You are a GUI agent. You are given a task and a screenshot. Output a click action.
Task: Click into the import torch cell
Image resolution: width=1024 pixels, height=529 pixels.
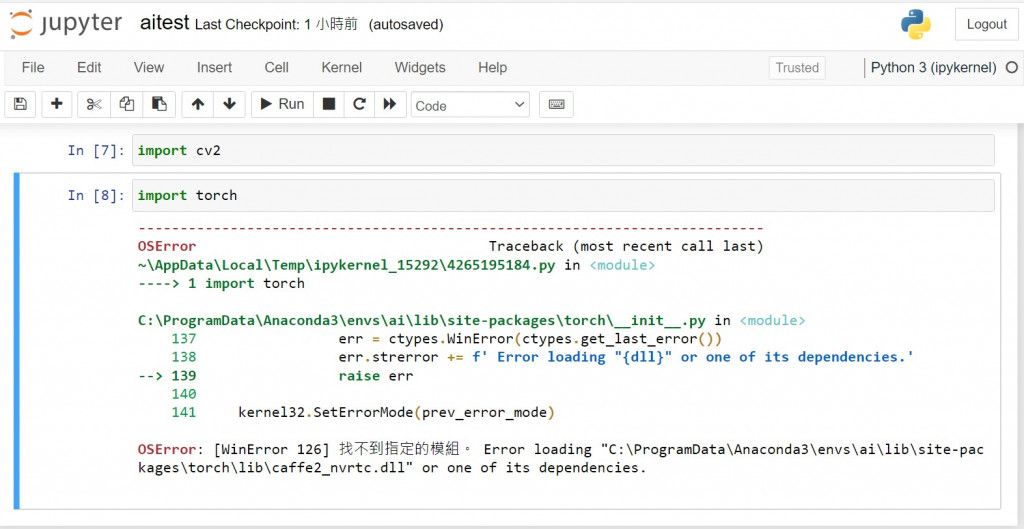563,195
